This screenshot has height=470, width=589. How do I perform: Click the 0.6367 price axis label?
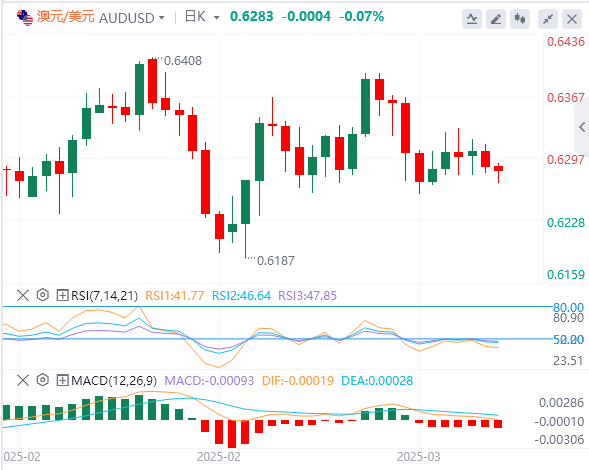(x=566, y=98)
